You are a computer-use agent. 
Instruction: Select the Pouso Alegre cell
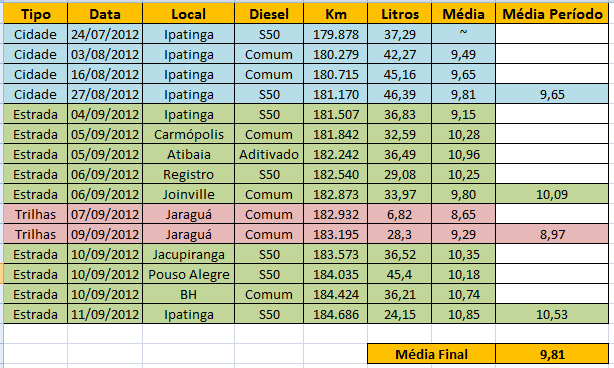point(188,274)
